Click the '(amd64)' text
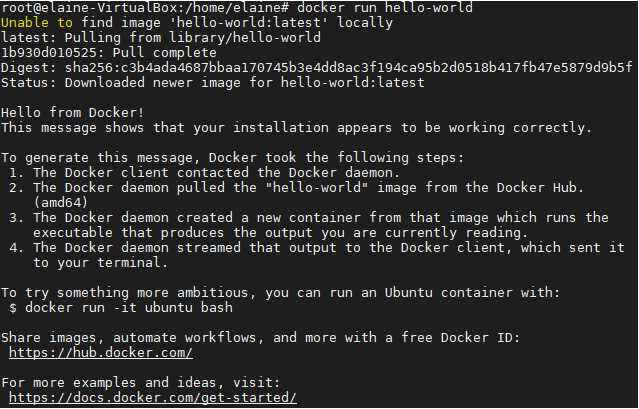The image size is (639, 409). tap(60, 202)
